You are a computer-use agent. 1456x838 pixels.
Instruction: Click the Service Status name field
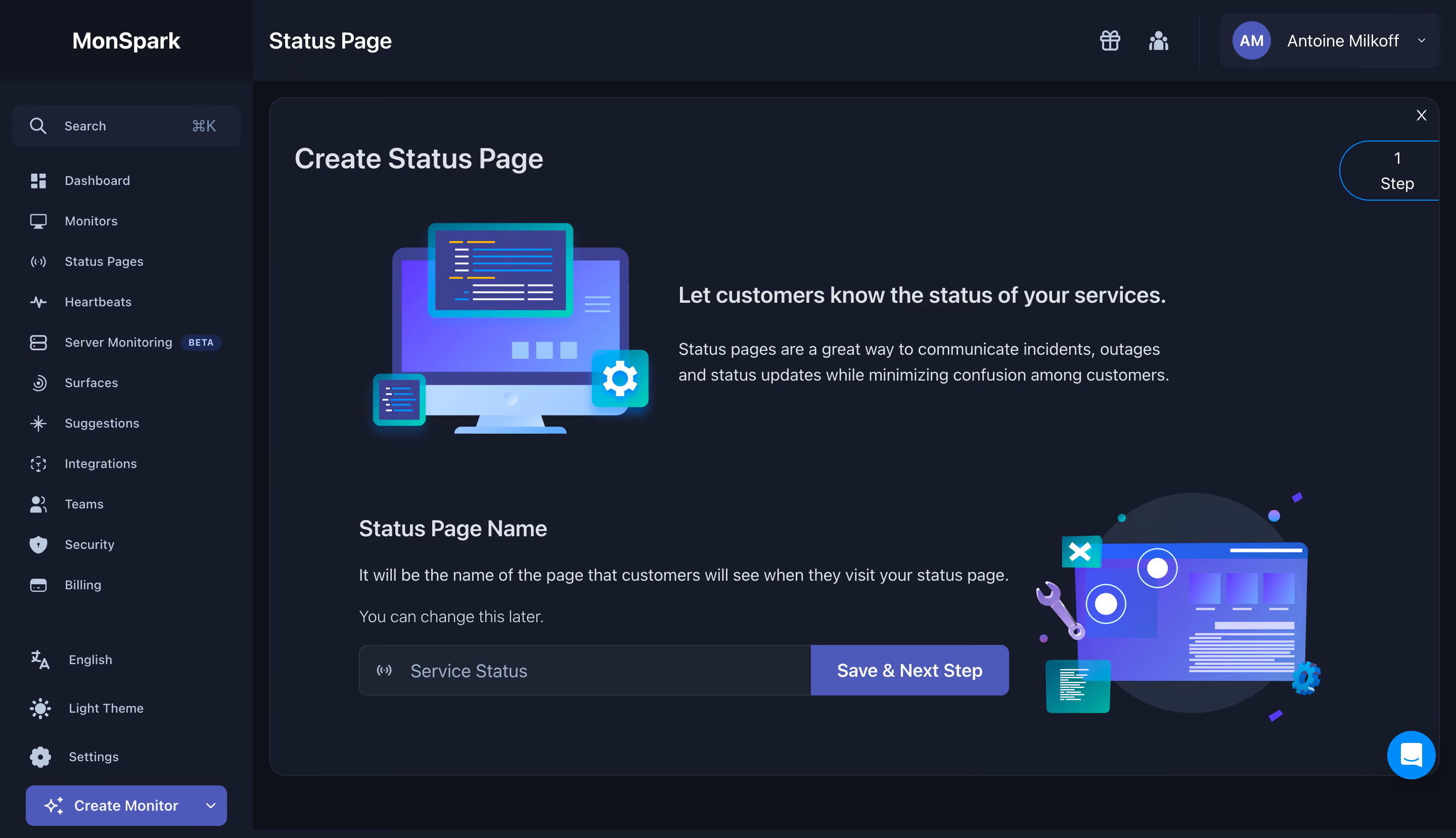point(584,671)
